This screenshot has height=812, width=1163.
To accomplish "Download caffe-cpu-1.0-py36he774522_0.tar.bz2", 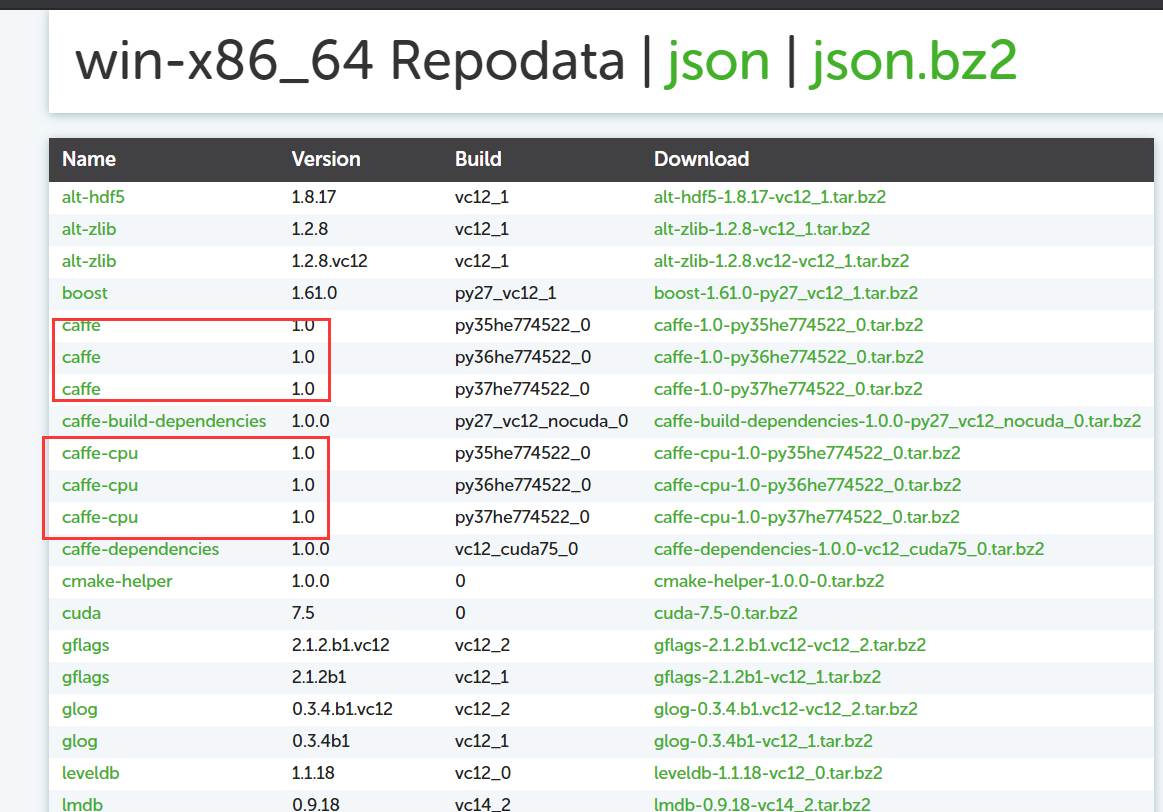I will coord(807,485).
